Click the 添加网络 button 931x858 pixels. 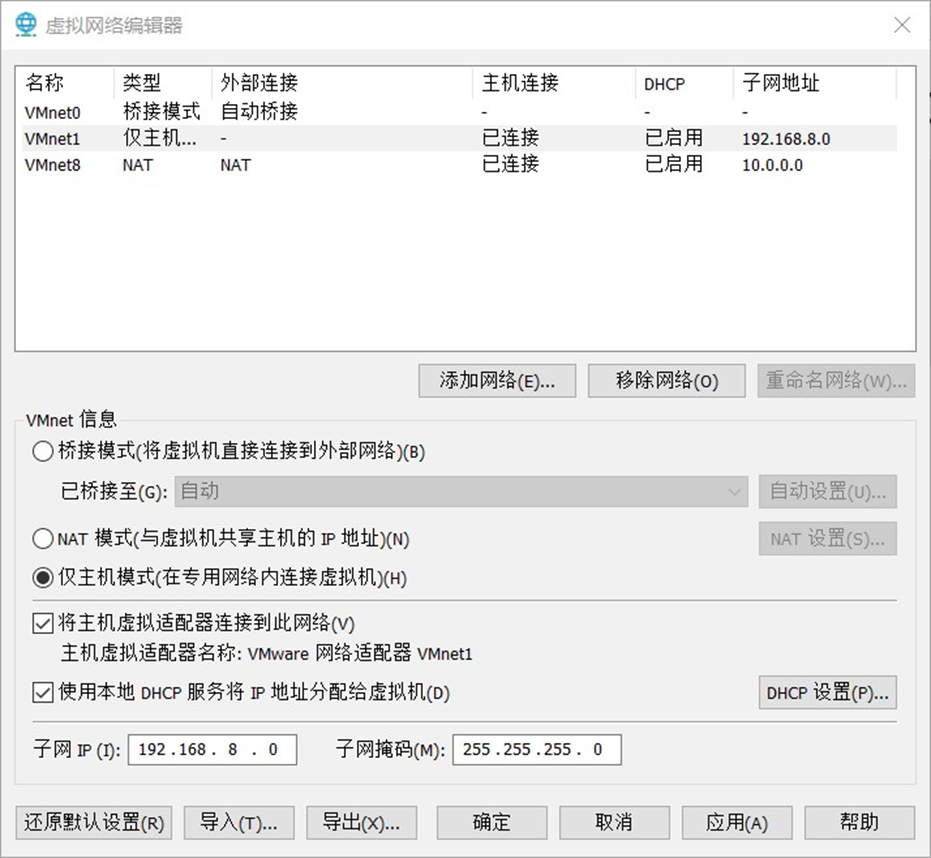click(x=497, y=381)
